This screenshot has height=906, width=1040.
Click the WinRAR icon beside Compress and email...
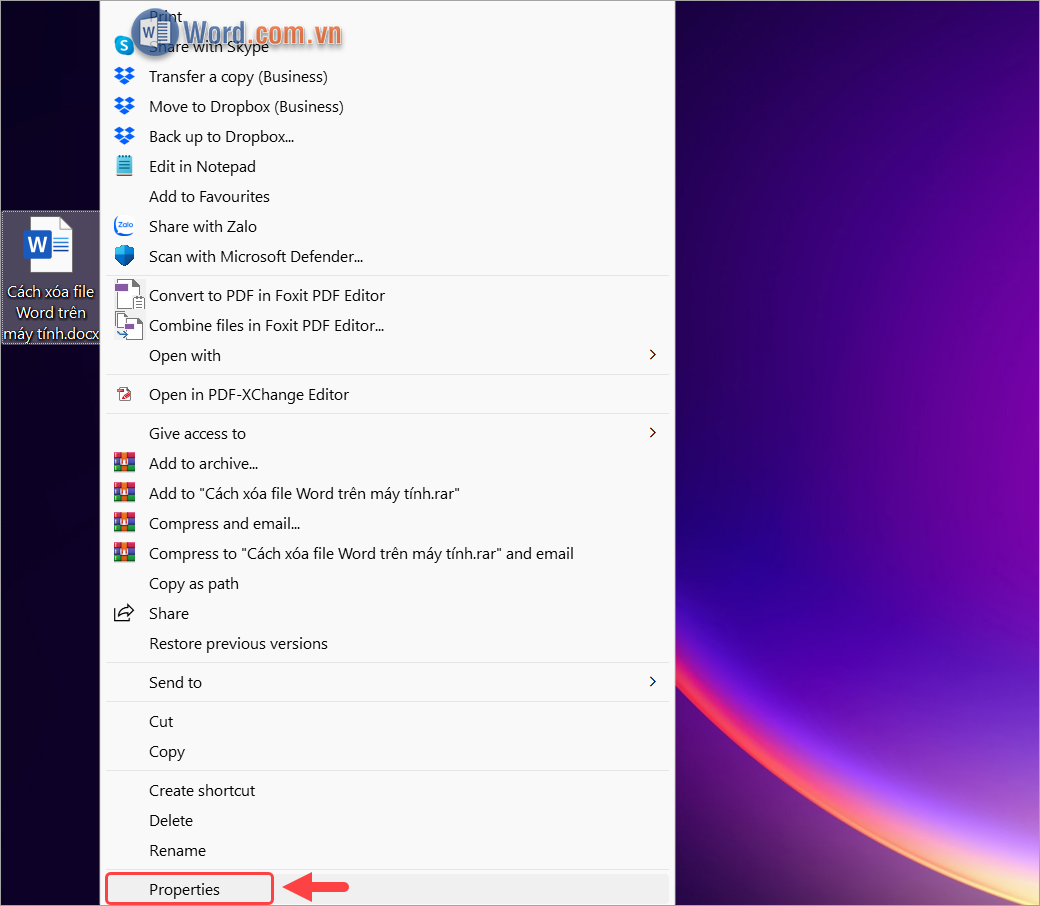click(124, 523)
